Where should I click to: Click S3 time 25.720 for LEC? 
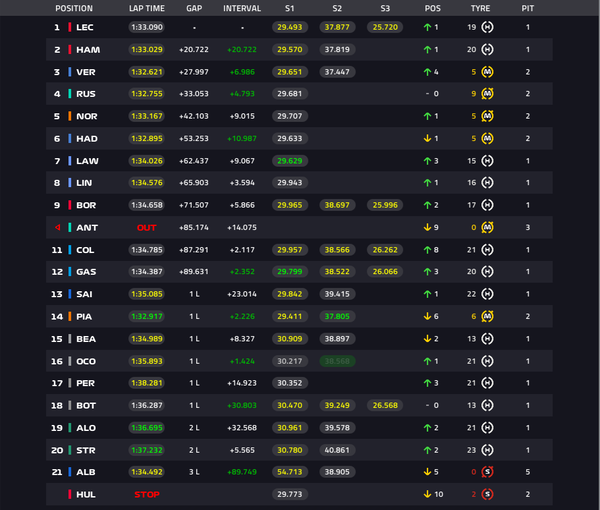point(385,27)
